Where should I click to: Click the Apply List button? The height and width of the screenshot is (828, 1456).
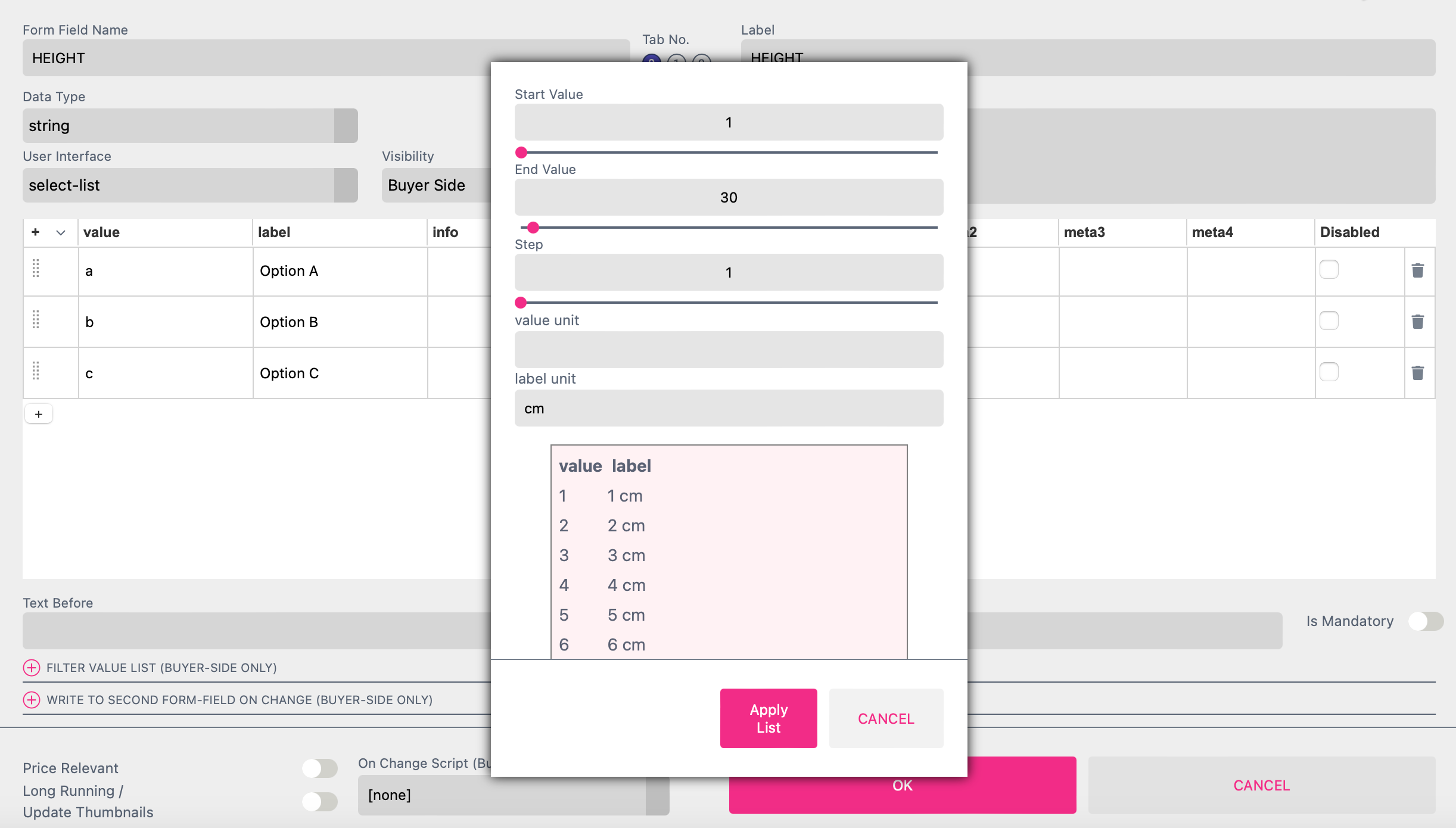[768, 718]
